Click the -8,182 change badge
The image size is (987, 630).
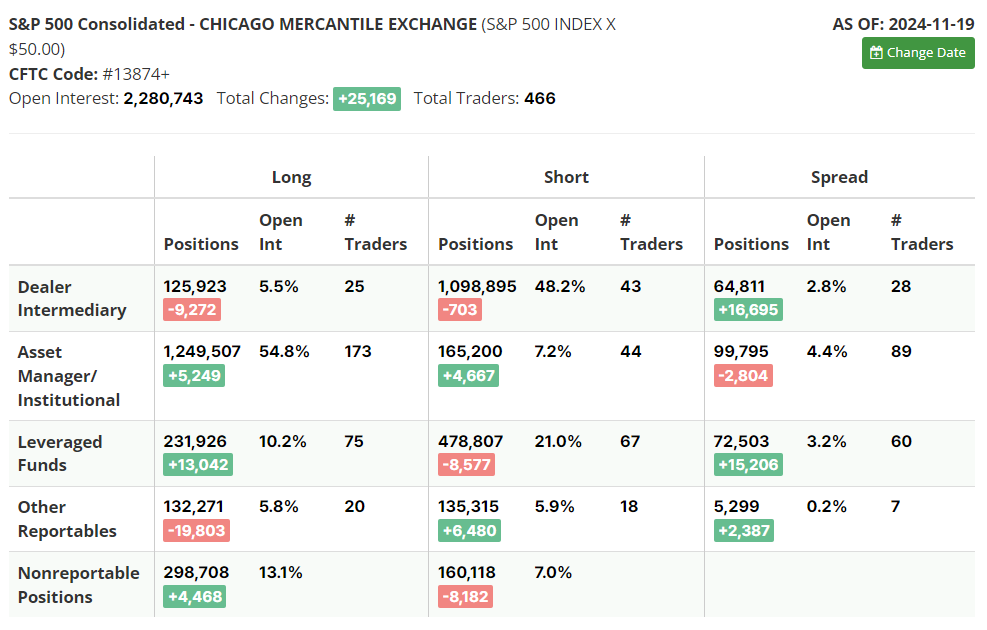[x=465, y=597]
